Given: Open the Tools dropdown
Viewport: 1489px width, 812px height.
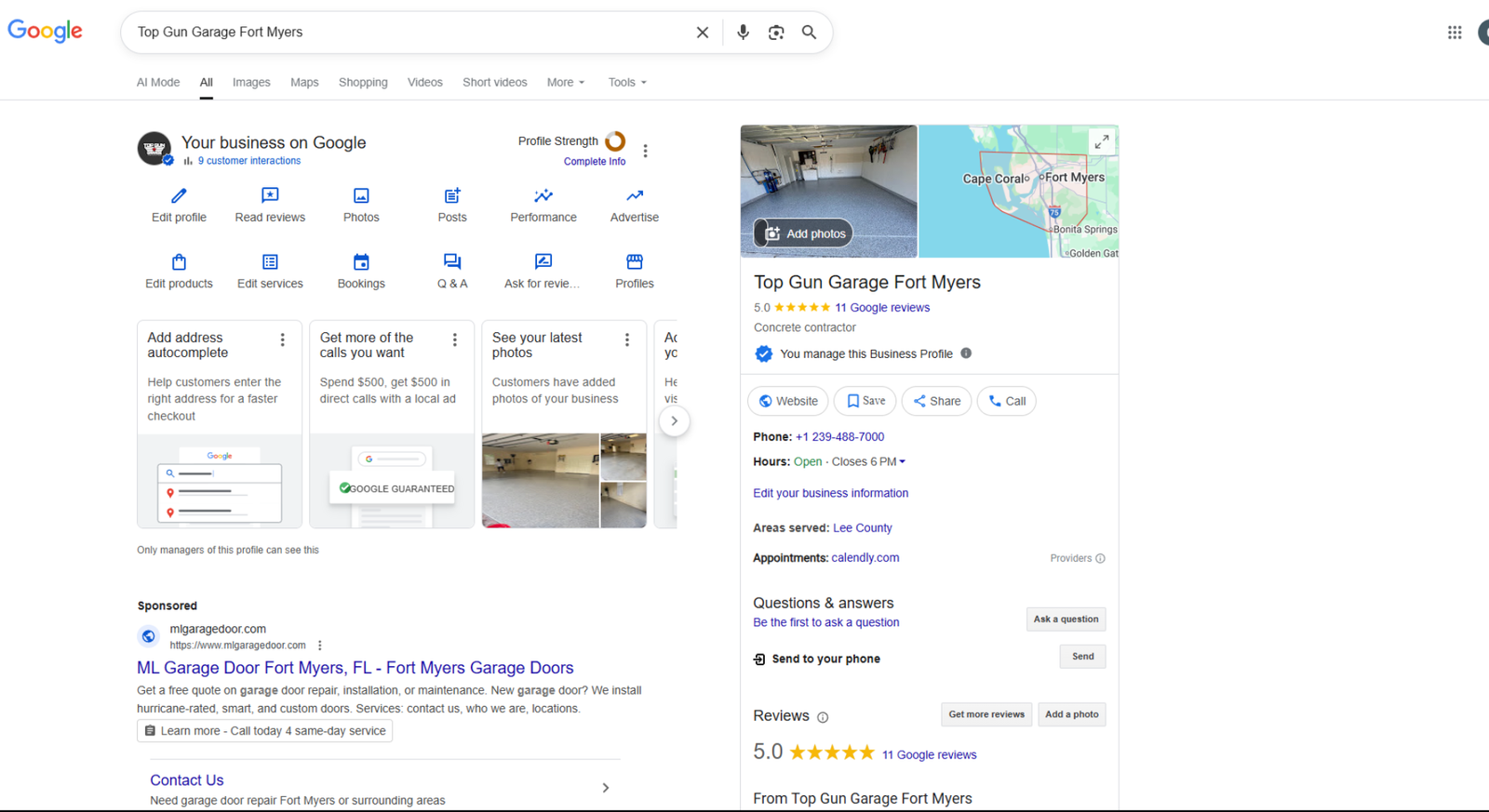Looking at the screenshot, I should click(x=627, y=83).
